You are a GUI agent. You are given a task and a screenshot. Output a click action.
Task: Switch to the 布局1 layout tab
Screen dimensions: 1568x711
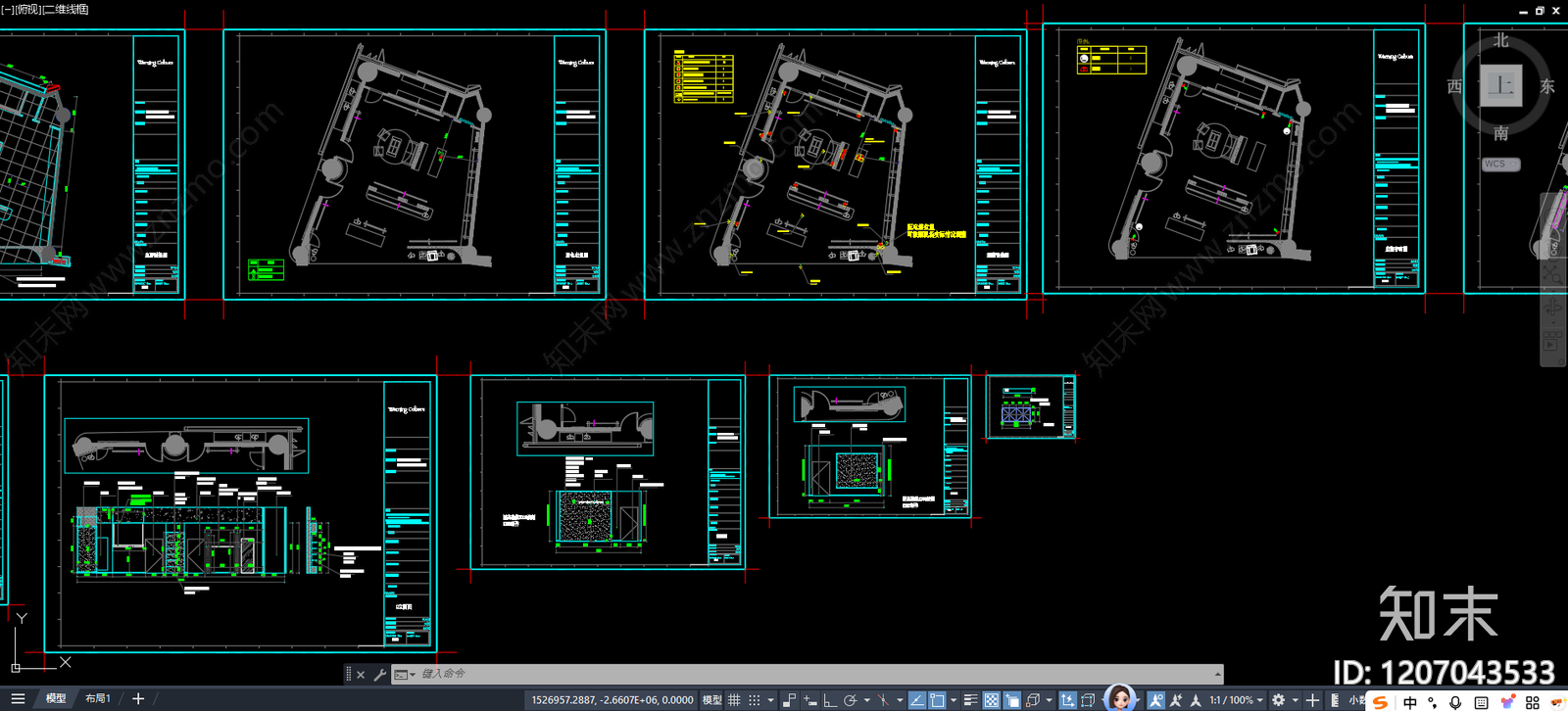[x=98, y=698]
